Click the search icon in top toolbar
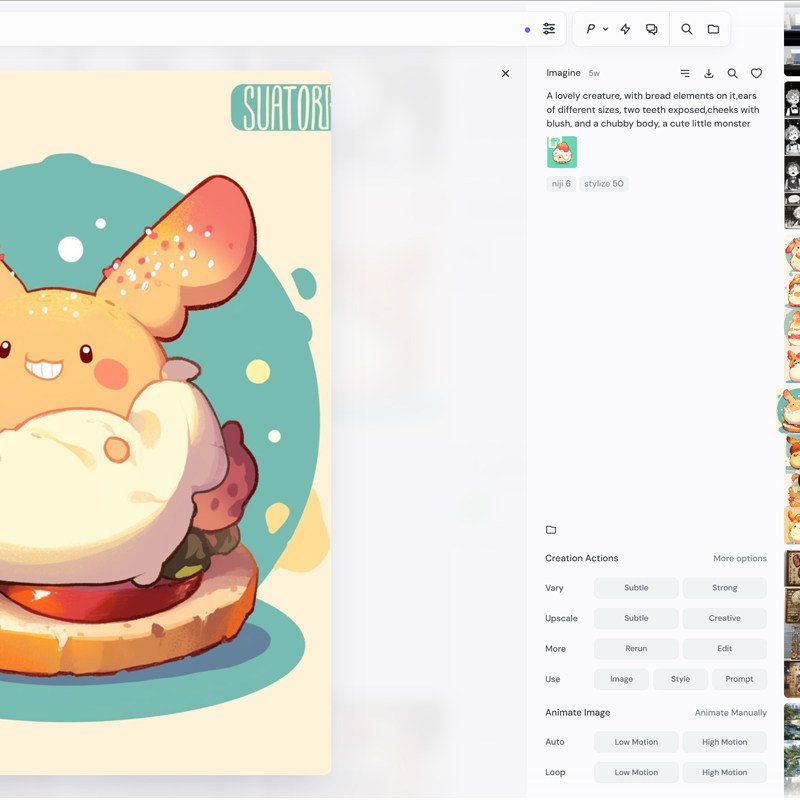 coord(687,29)
